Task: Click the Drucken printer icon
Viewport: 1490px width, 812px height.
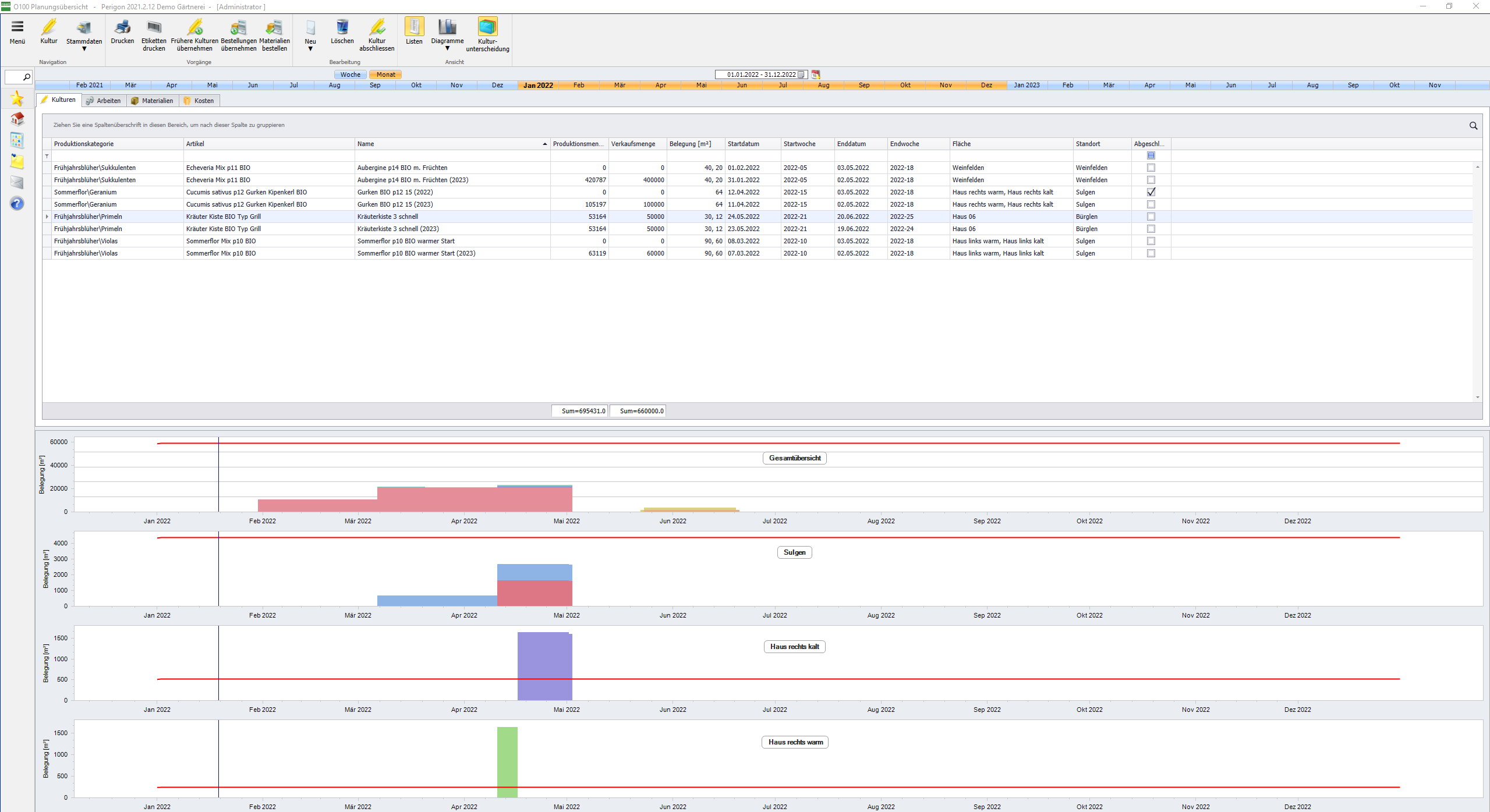Action: [x=122, y=28]
